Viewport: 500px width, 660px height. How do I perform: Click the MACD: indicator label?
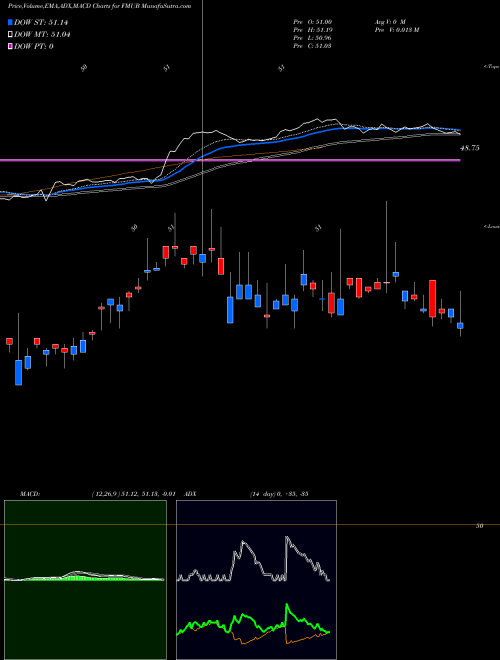(x=29, y=493)
